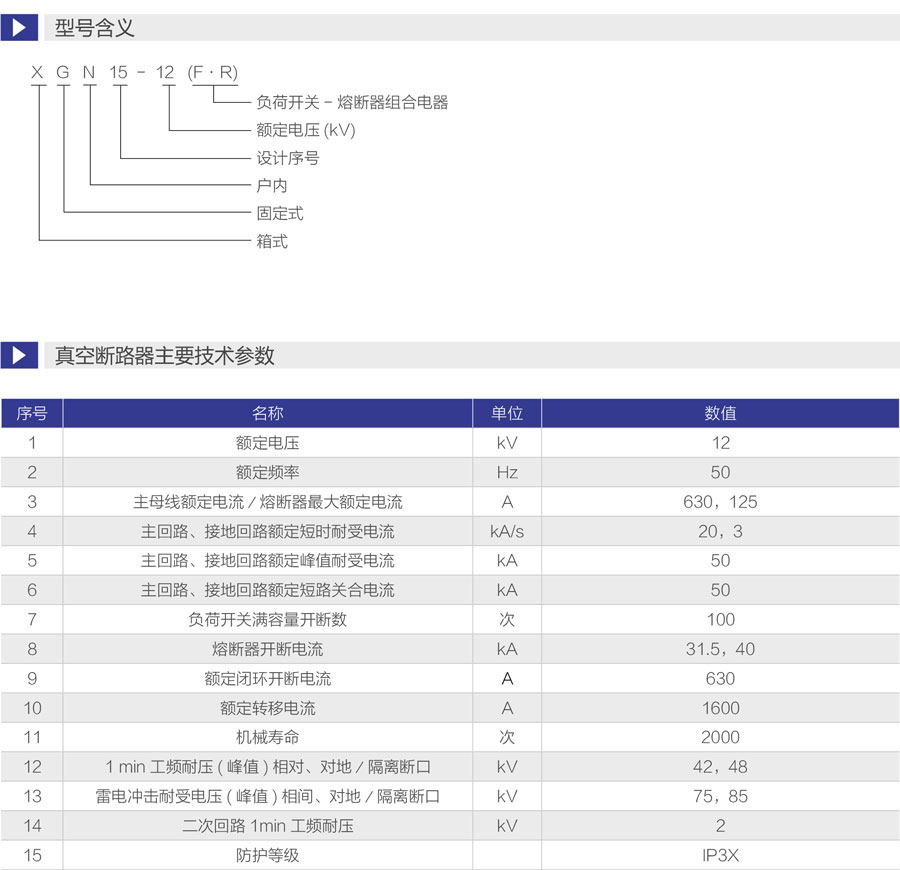Screen dimensions: 900x870
Task: Select the 负荷开关－熔断器组合电器 label
Action: tap(352, 102)
